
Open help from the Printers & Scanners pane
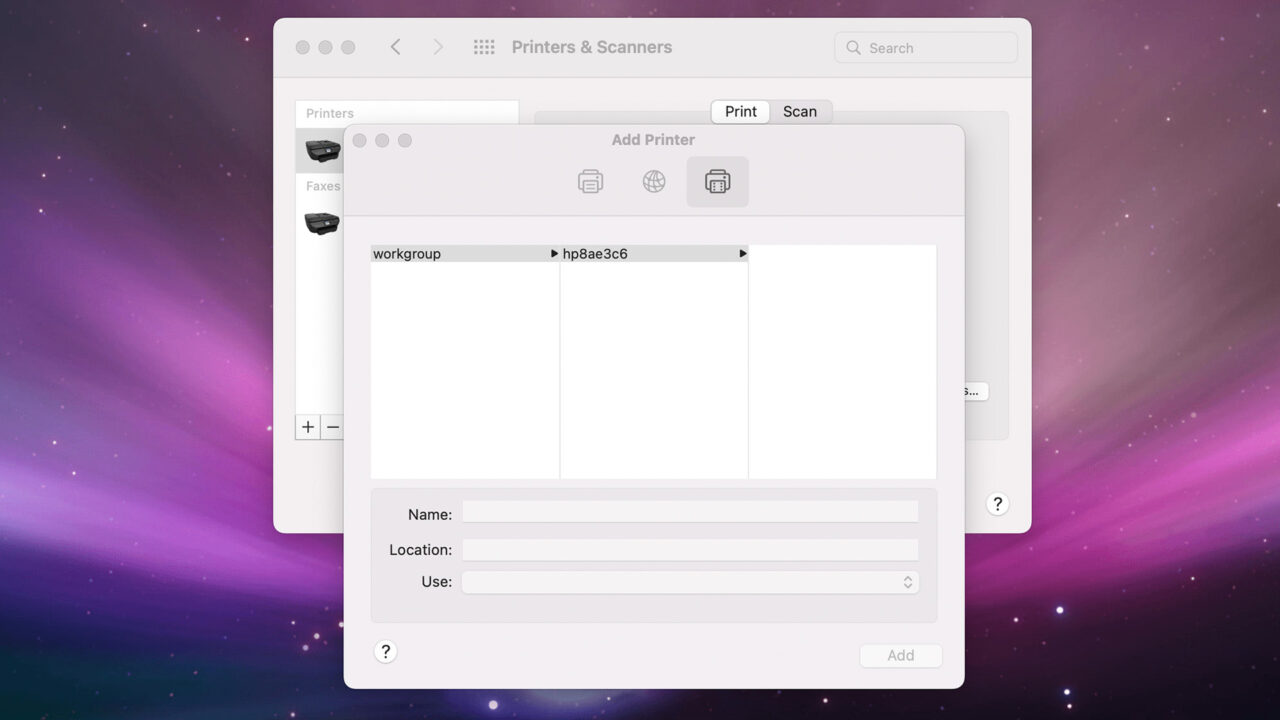[997, 504]
